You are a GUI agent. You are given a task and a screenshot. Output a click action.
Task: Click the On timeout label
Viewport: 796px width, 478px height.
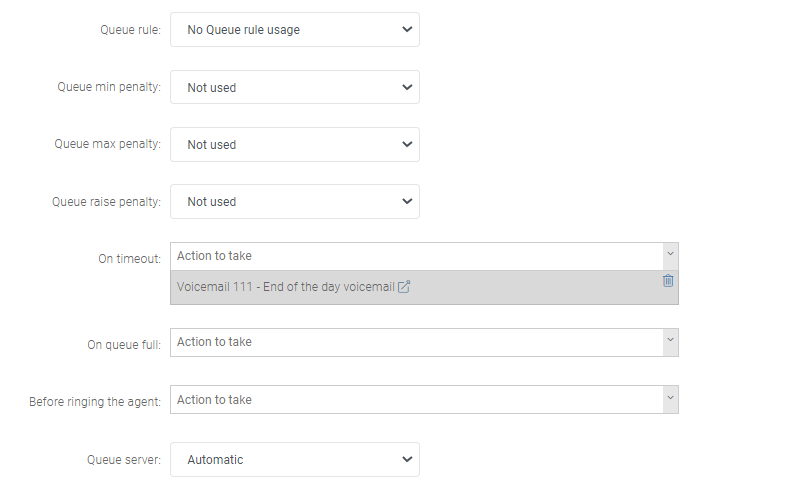[x=129, y=258]
